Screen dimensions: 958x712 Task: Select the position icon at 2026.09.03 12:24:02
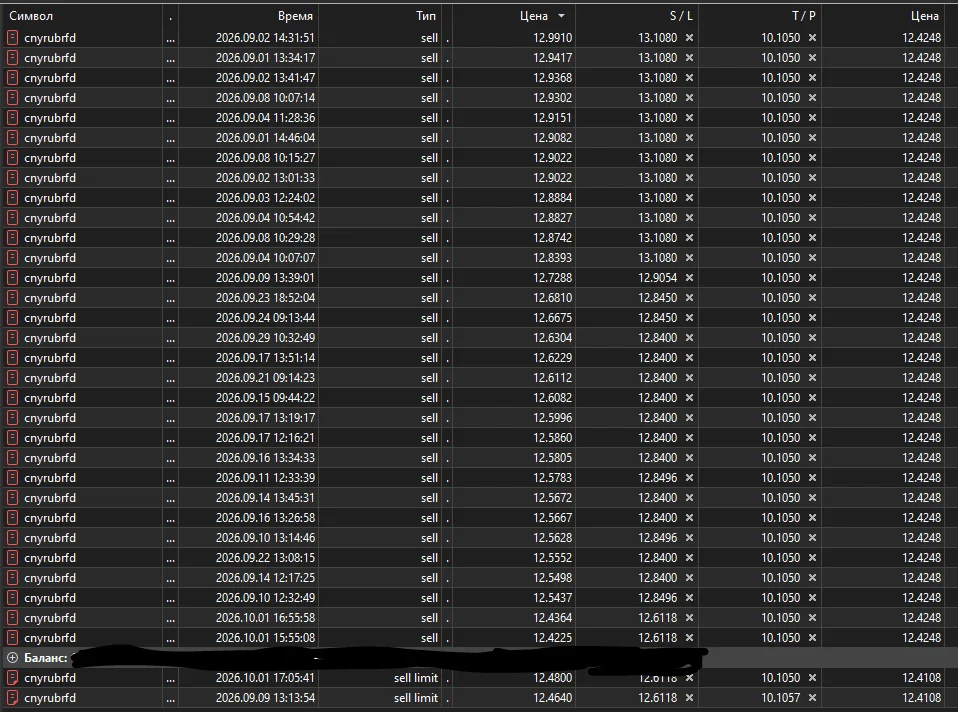pos(12,198)
